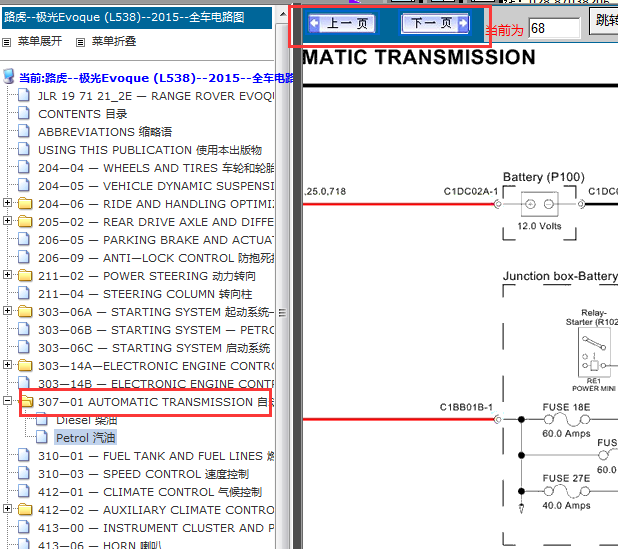618x549 pixels.
Task: Click document icon beside 310-03 SPEED CONTROL
Action: coord(24,473)
